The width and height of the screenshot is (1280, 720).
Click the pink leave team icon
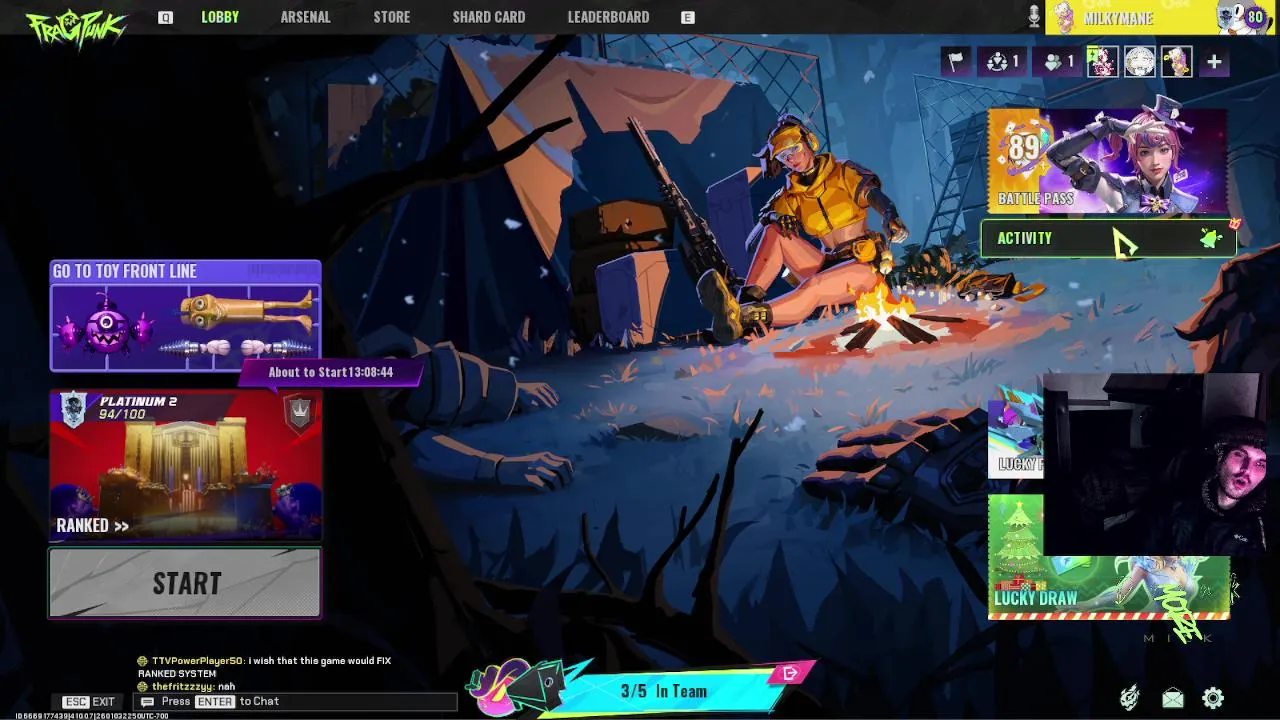pyautogui.click(x=791, y=673)
